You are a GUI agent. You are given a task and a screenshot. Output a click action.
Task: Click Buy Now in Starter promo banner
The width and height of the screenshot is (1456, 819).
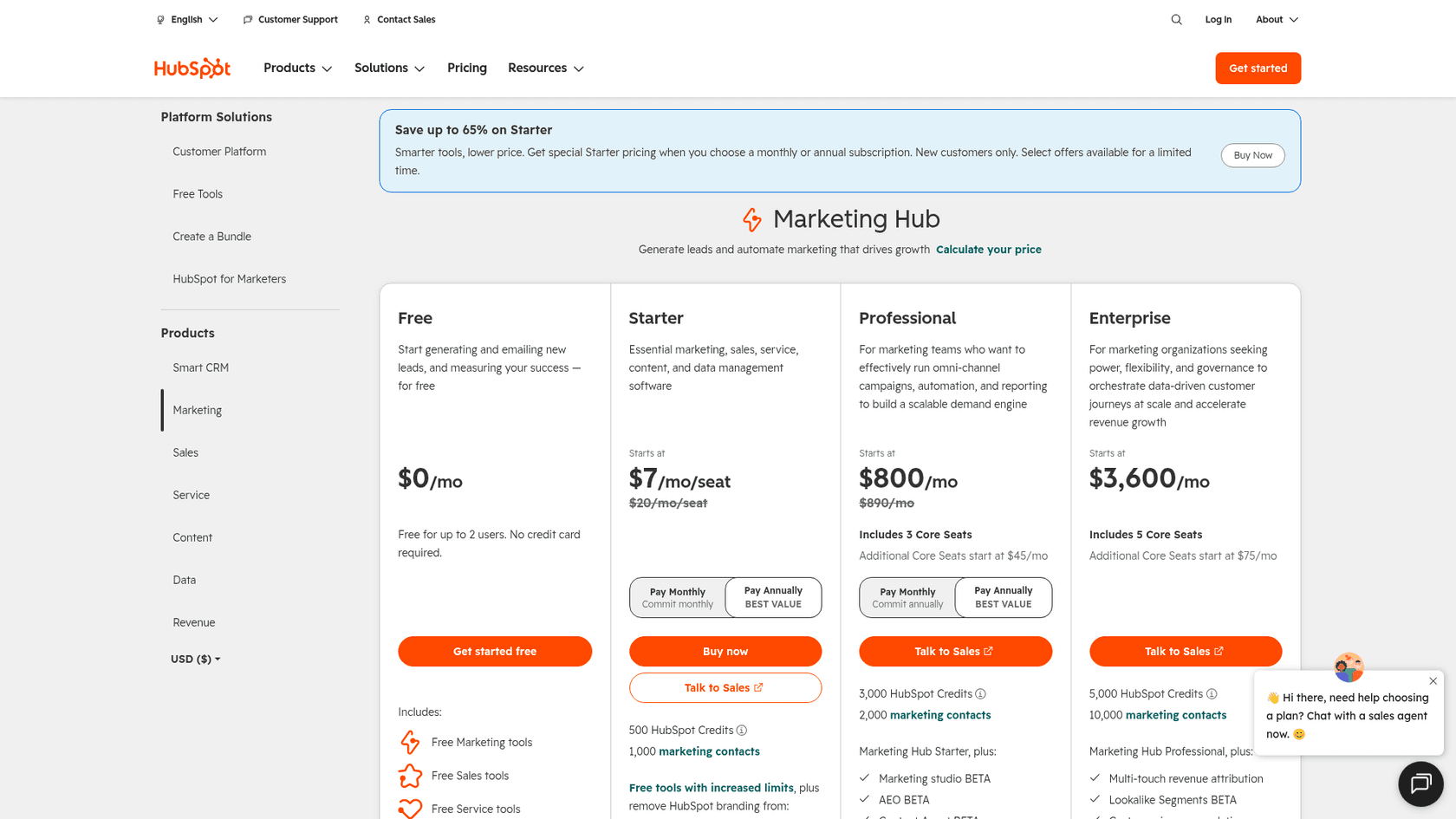coord(1252,155)
